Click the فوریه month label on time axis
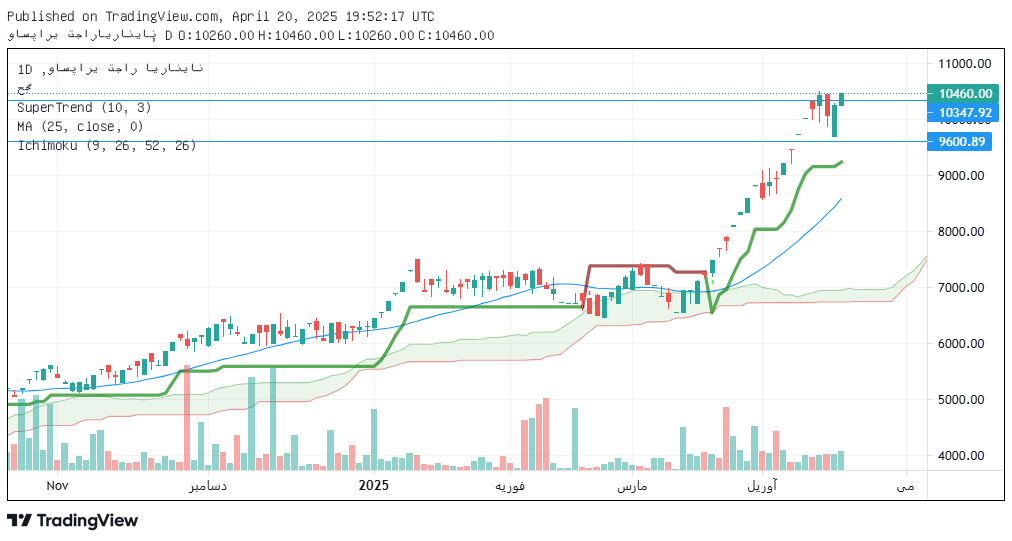The height and width of the screenshot is (541, 1012). pos(511,485)
